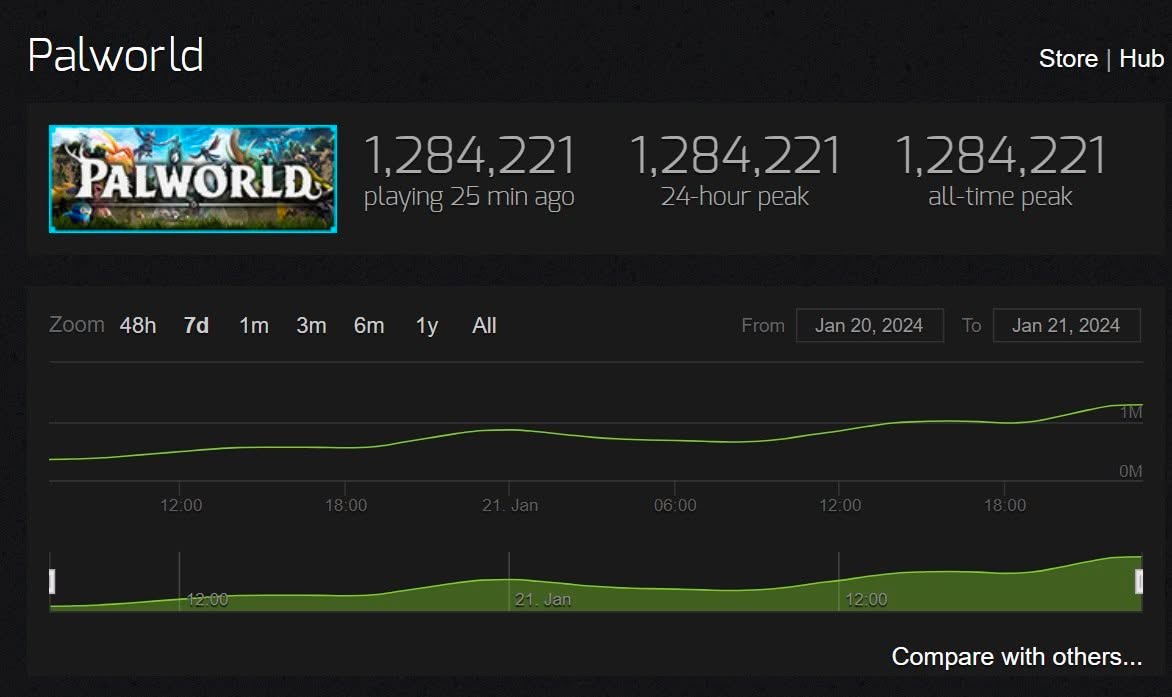Image resolution: width=1172 pixels, height=697 pixels.
Task: Select the 48h zoom range
Action: point(138,326)
